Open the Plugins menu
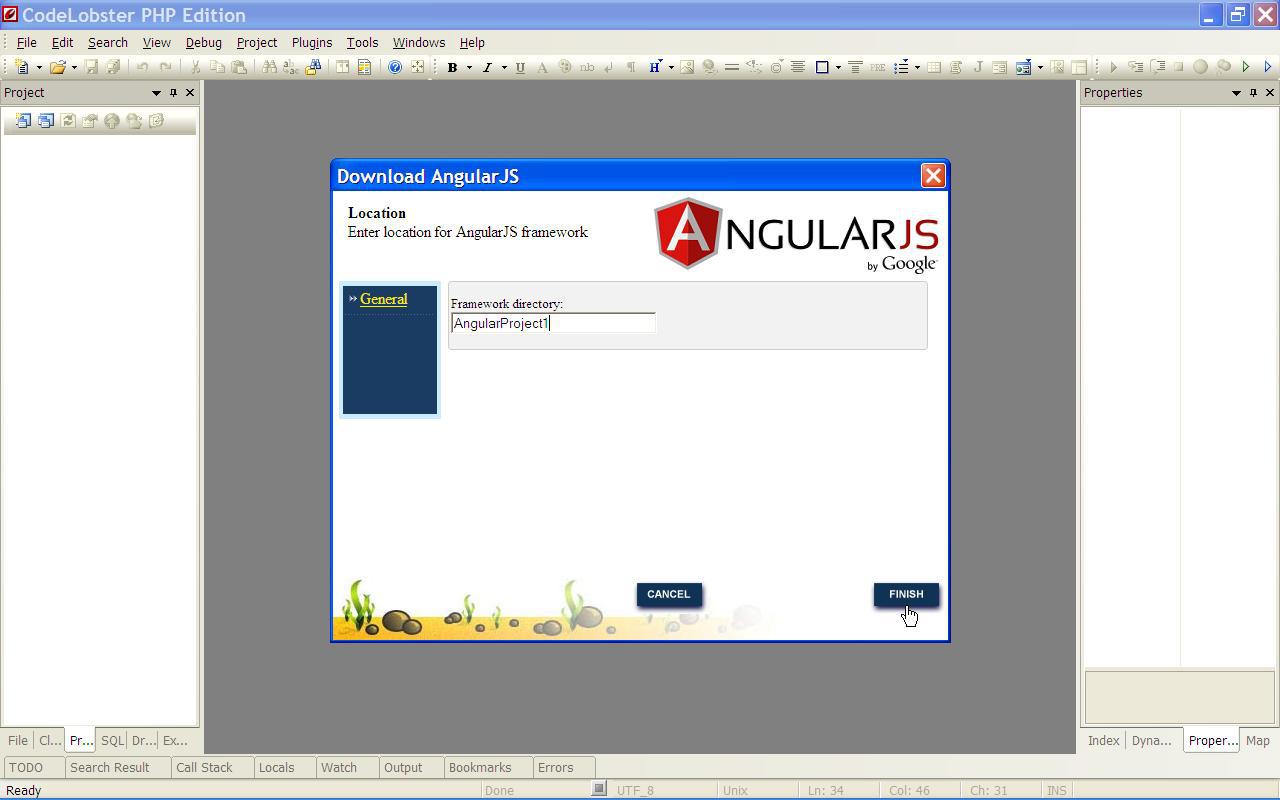This screenshot has width=1280, height=800. [312, 43]
